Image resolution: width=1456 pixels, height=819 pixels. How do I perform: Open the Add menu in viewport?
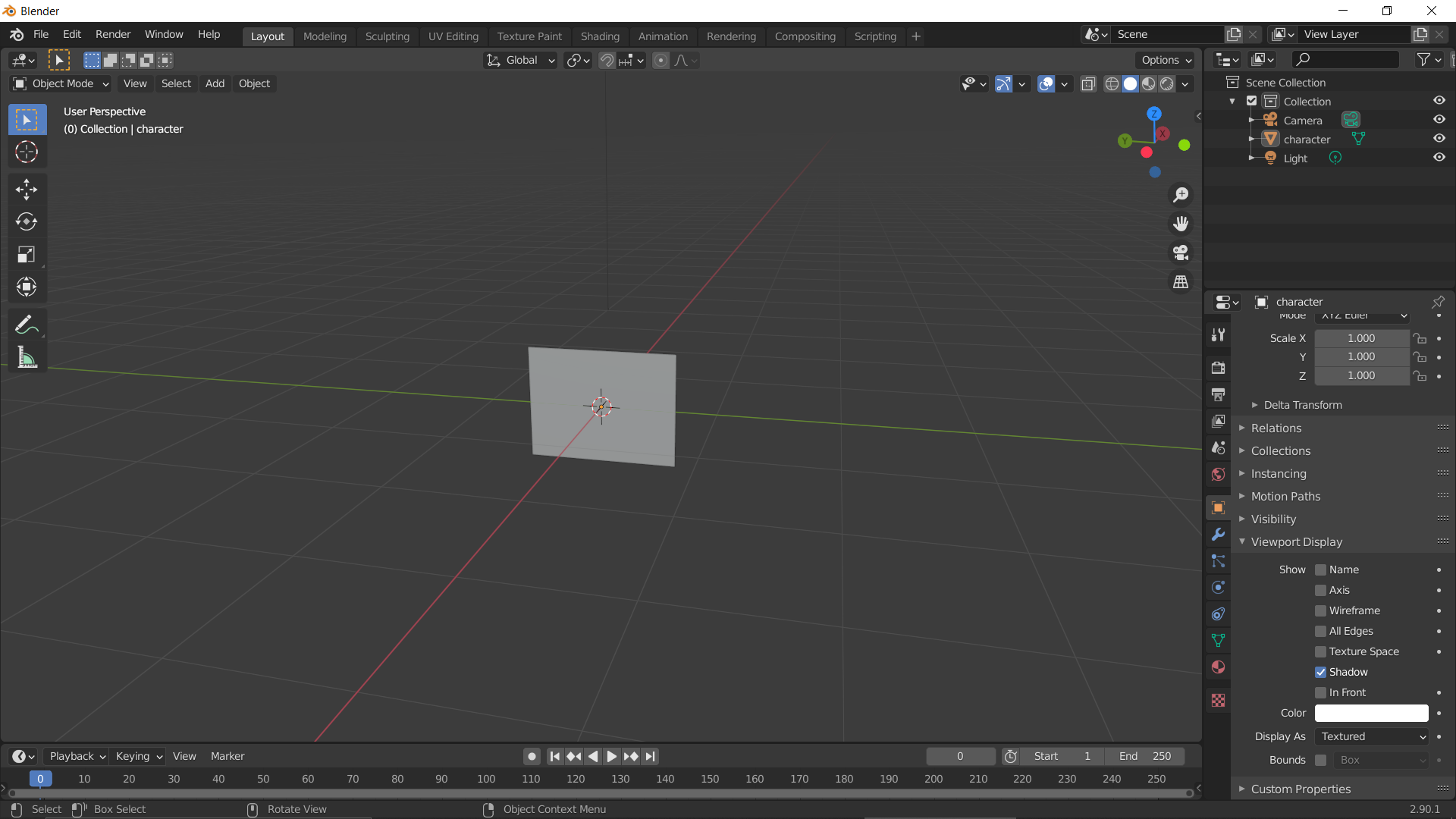(215, 83)
